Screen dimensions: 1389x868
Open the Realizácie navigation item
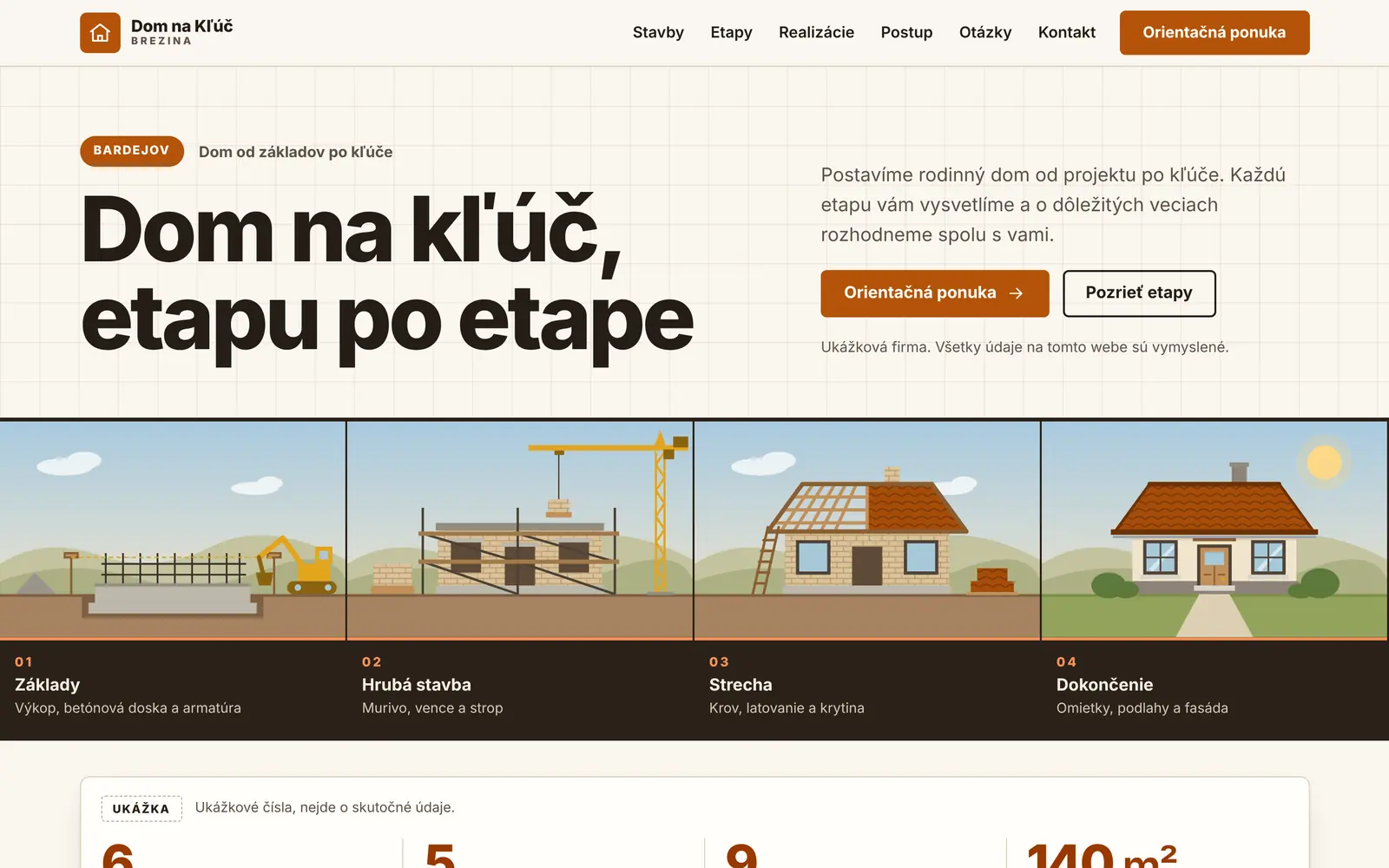(816, 32)
